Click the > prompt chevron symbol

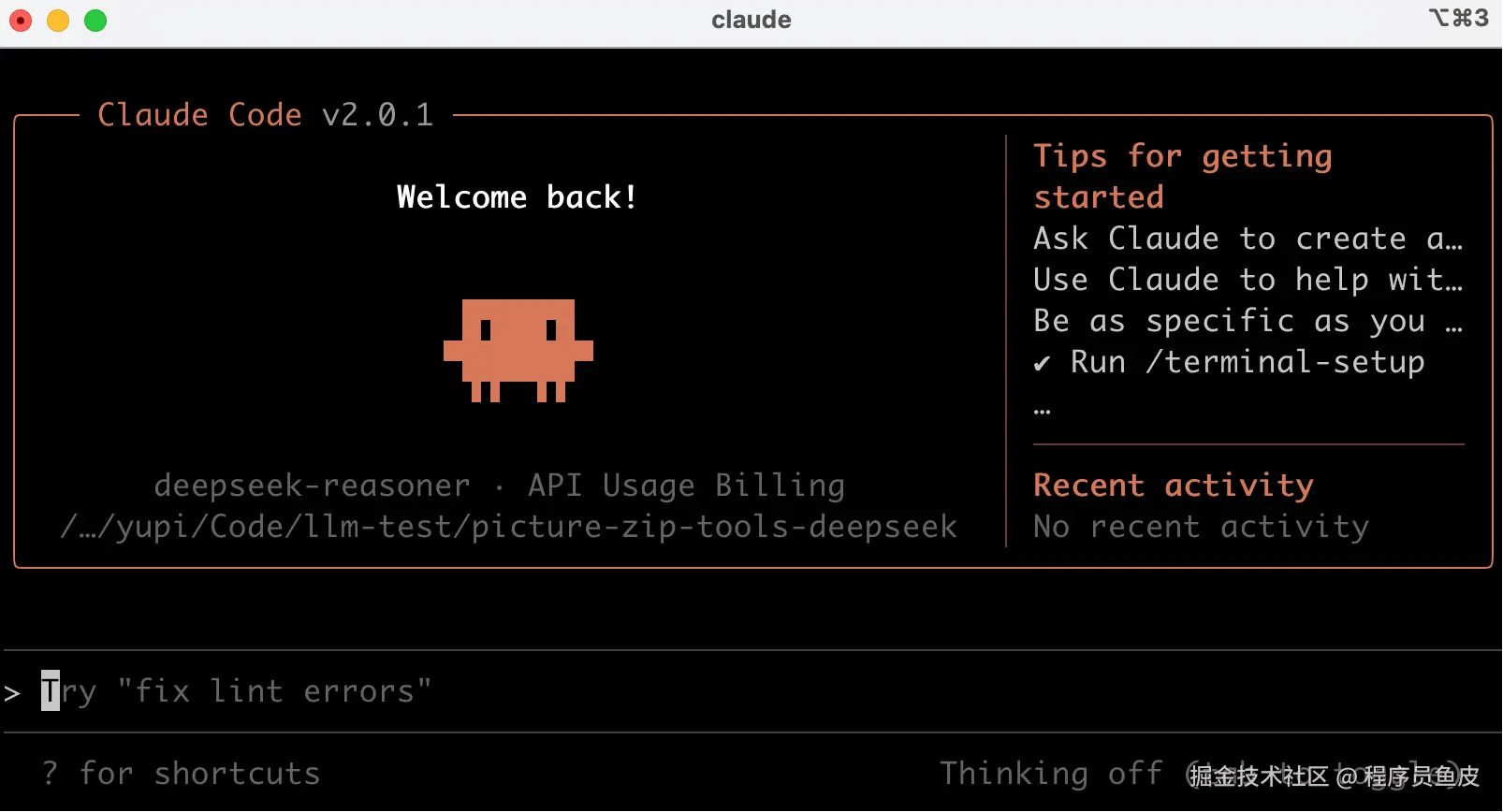pyautogui.click(x=12, y=693)
